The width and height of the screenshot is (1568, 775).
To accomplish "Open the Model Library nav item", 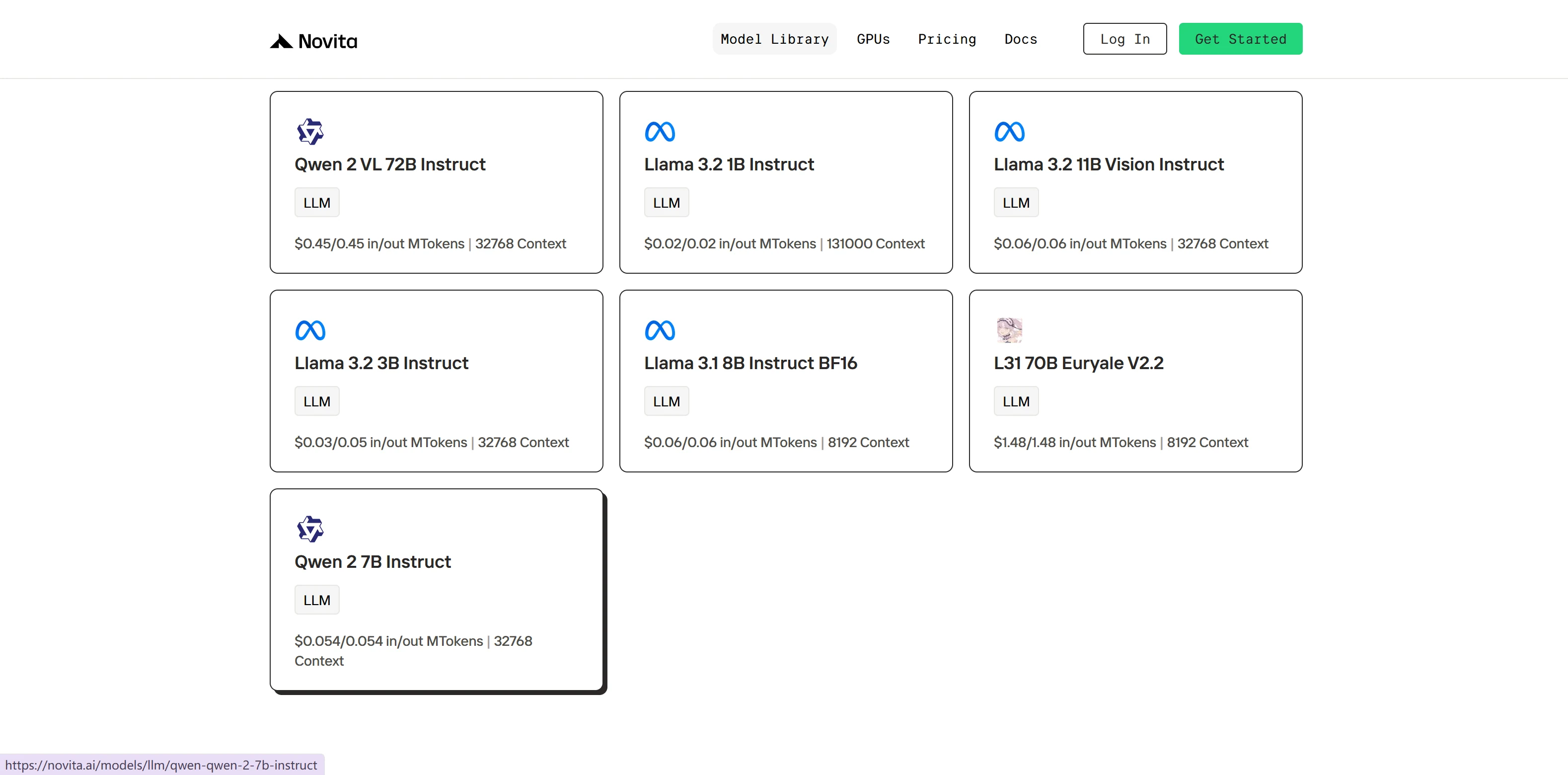I will click(774, 39).
